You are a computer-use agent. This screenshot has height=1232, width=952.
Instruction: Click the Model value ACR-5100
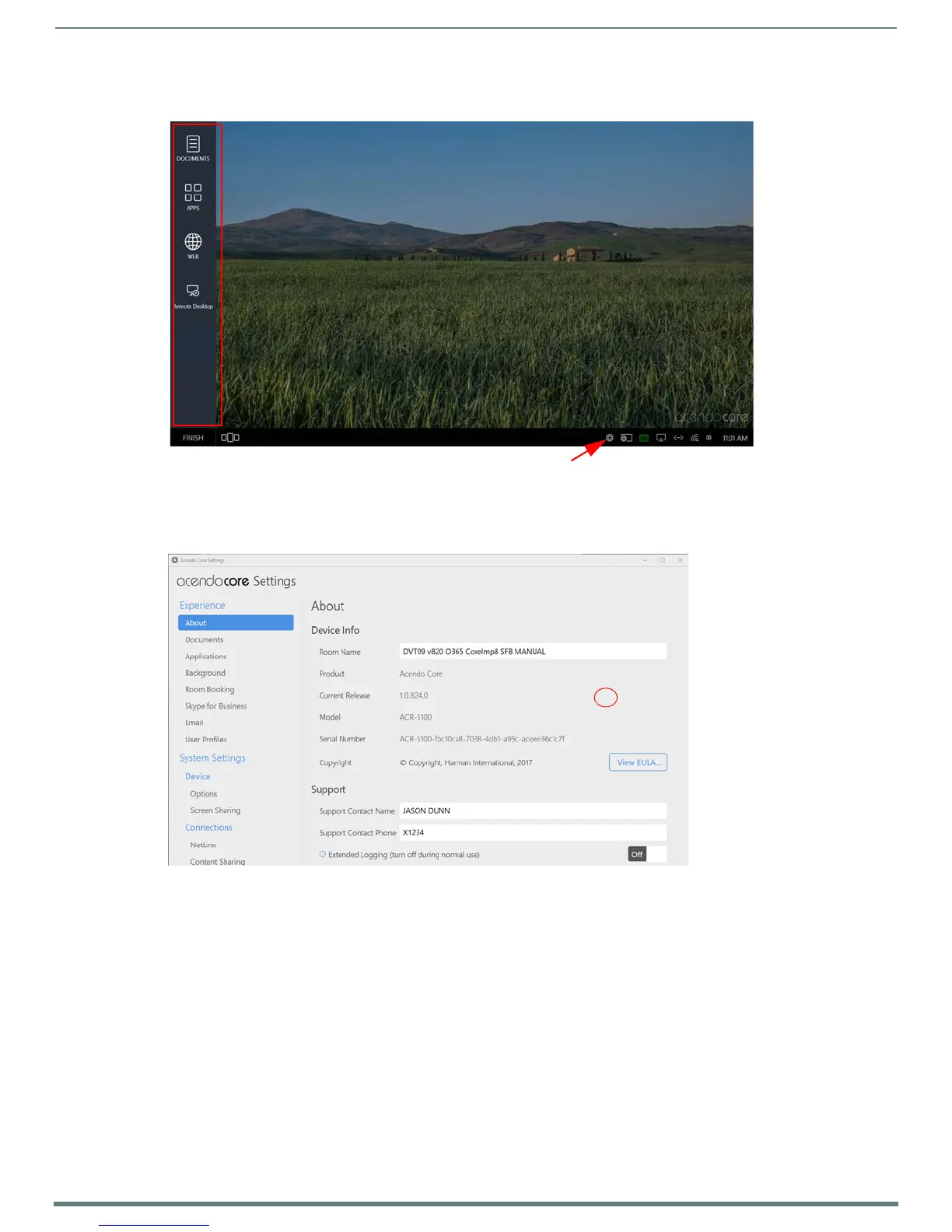(x=416, y=718)
